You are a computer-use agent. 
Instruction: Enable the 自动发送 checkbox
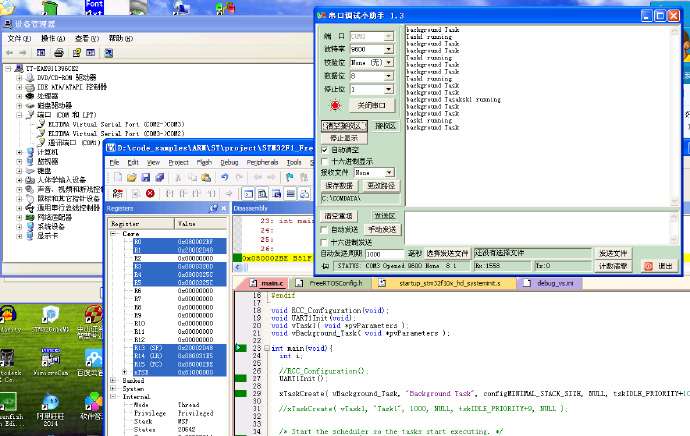click(x=324, y=229)
